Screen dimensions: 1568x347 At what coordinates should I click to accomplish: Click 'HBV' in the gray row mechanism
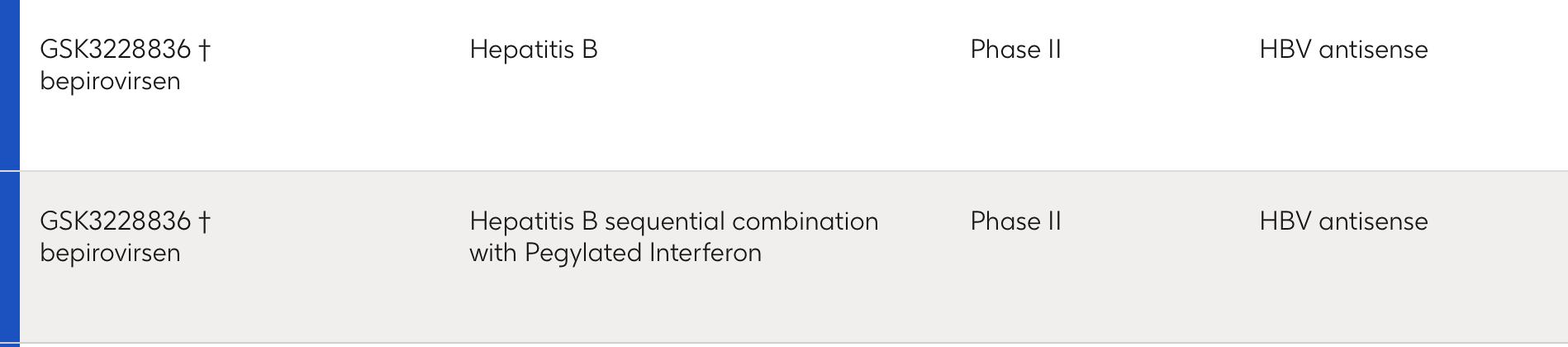click(x=1285, y=221)
